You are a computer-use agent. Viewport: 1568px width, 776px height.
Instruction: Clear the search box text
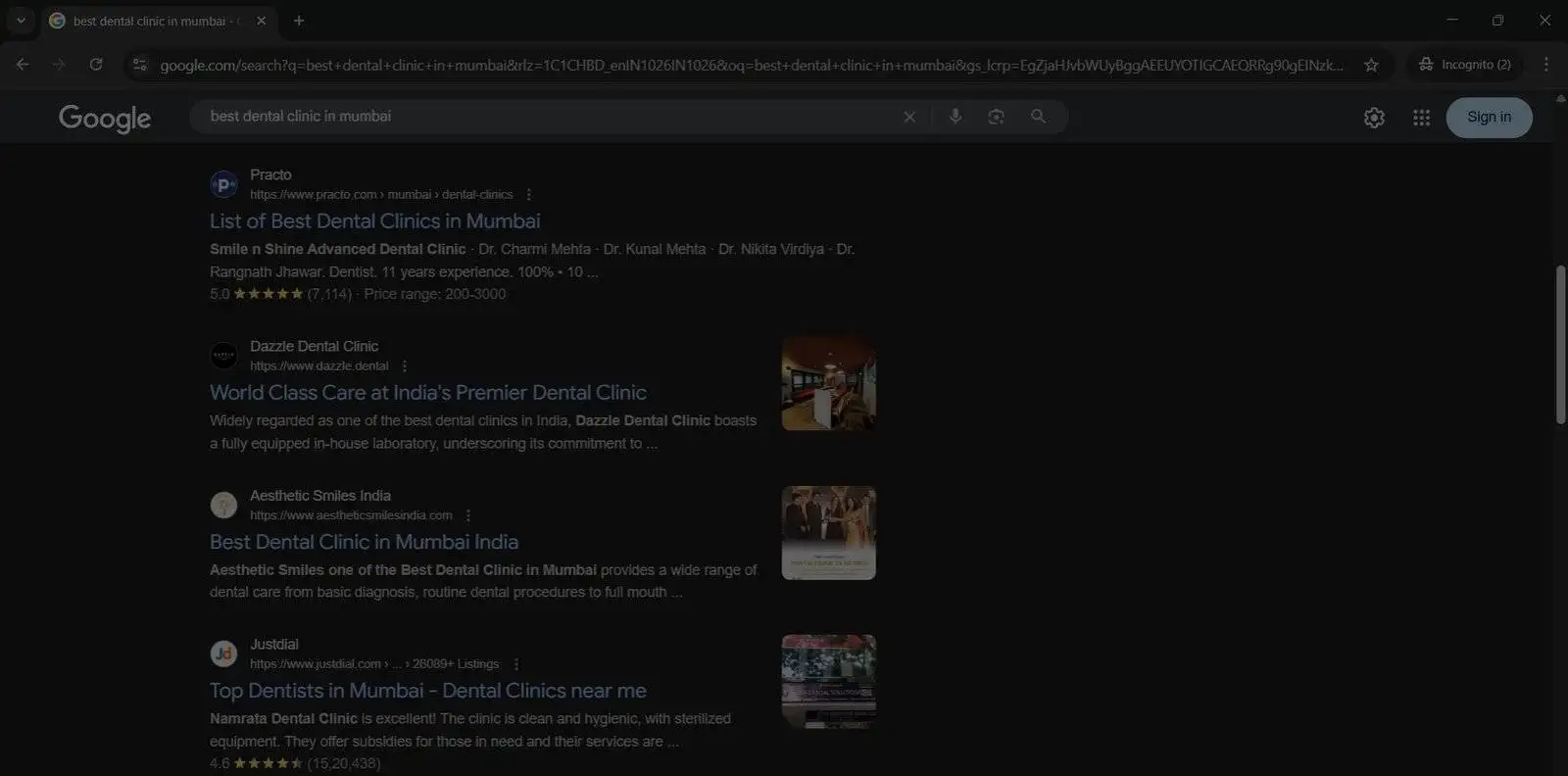909,117
